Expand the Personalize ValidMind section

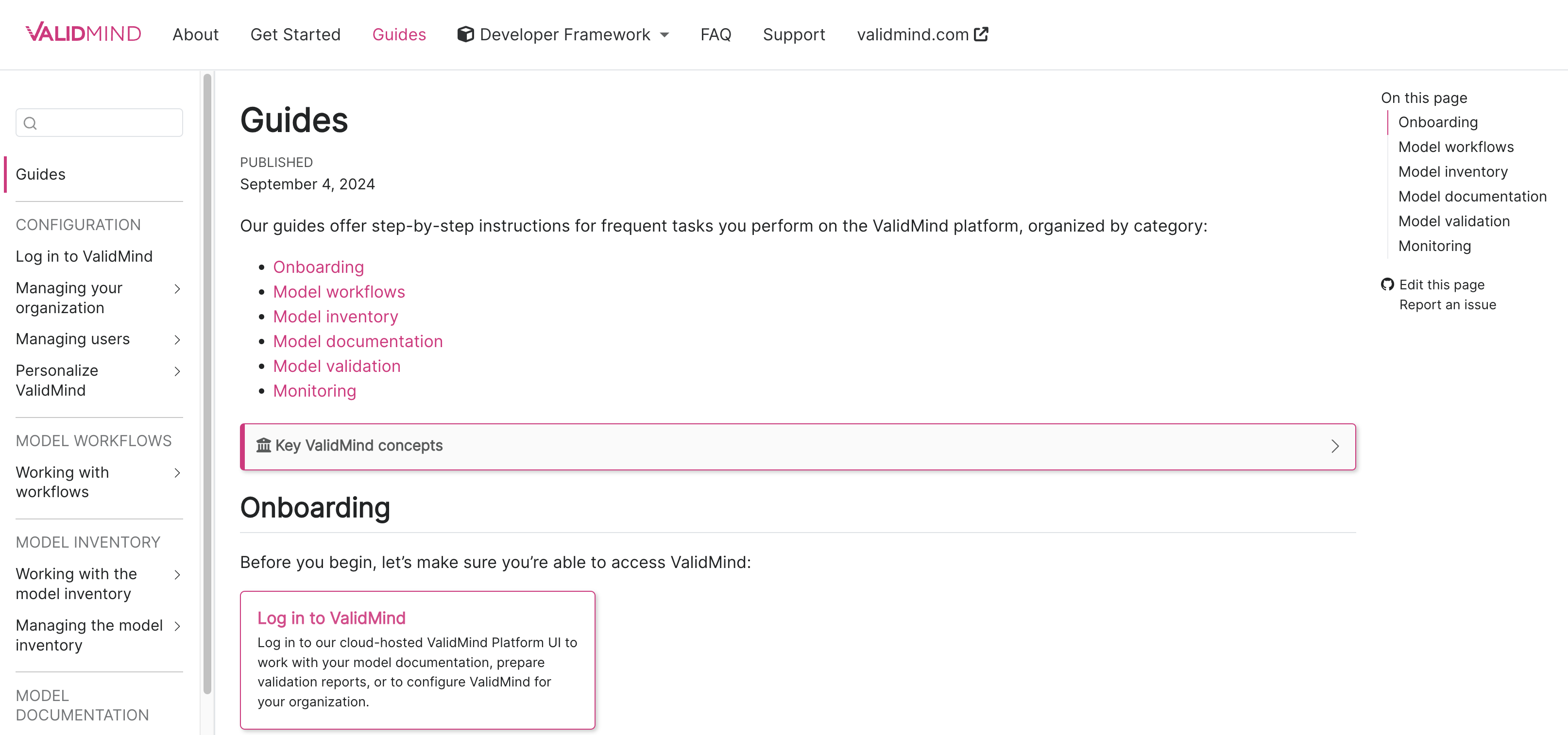[x=177, y=371]
